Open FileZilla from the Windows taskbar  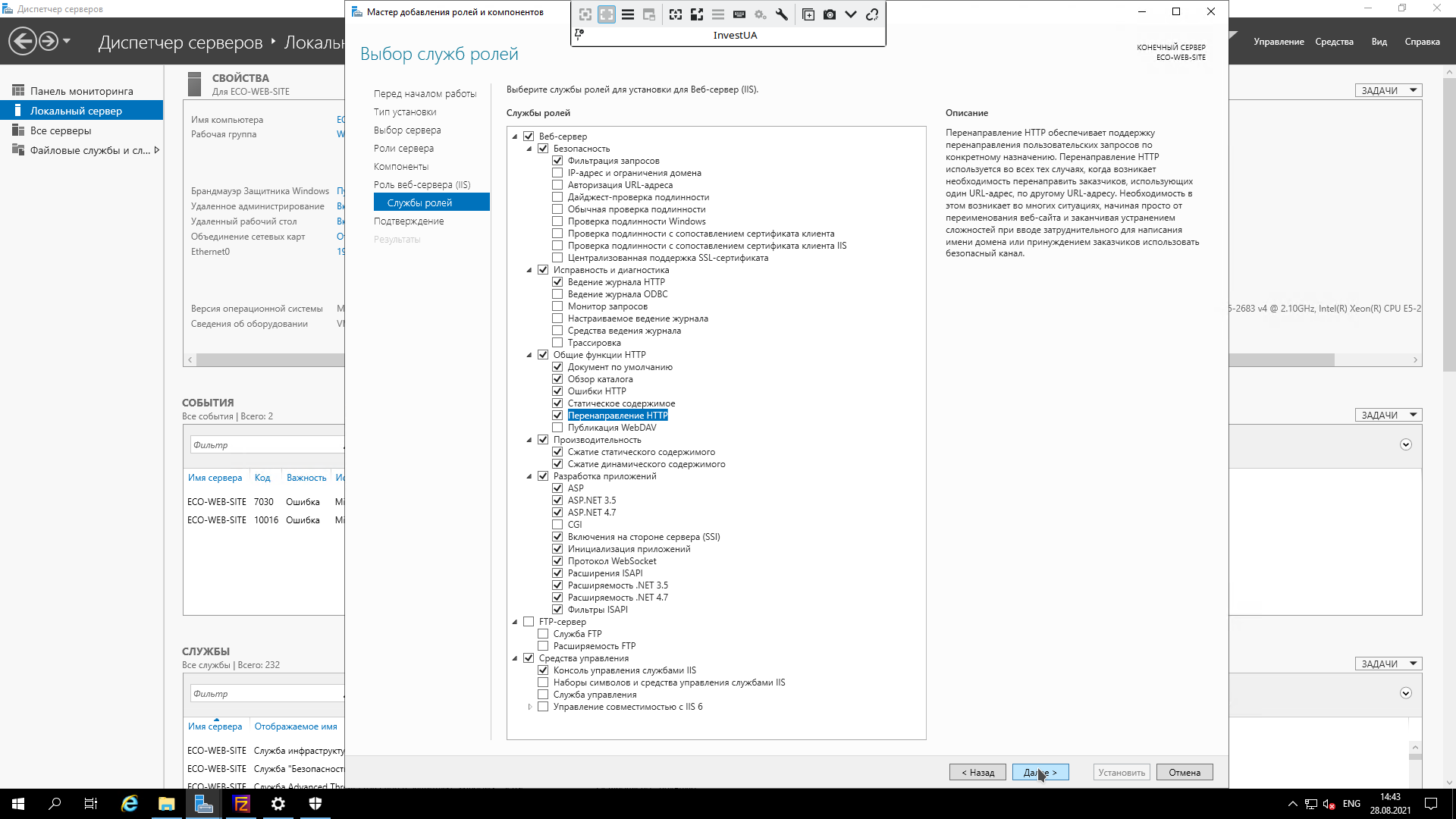coord(241,804)
